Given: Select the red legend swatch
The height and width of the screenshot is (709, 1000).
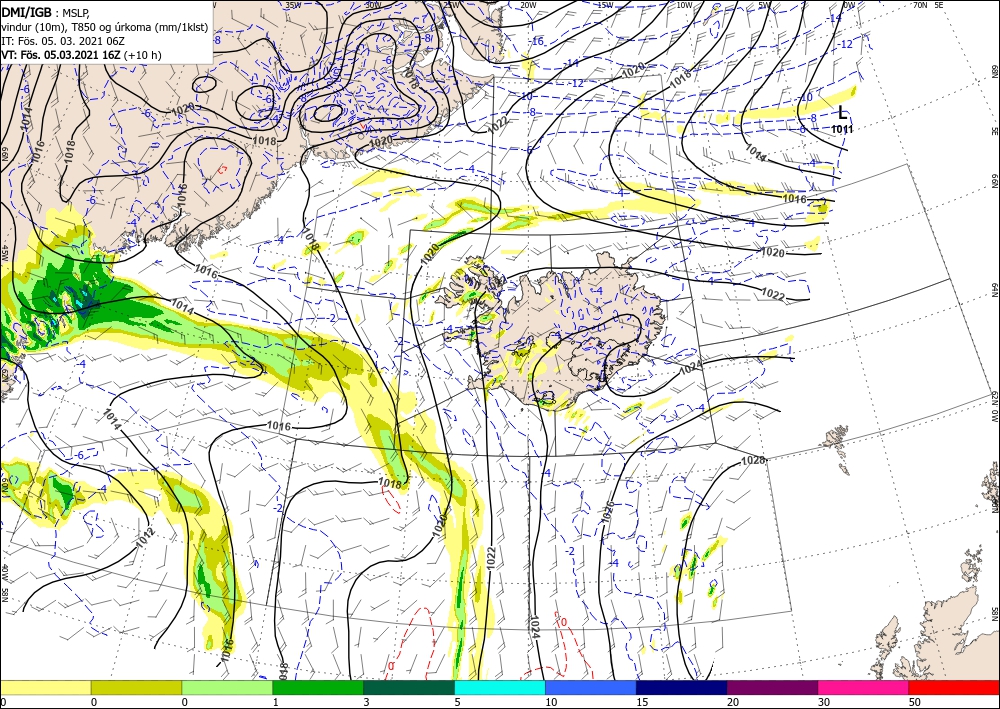Looking at the screenshot, I should (954, 687).
